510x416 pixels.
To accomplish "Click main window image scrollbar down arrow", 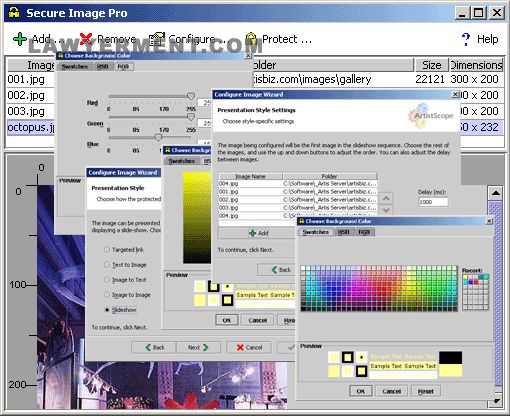I will [496, 401].
